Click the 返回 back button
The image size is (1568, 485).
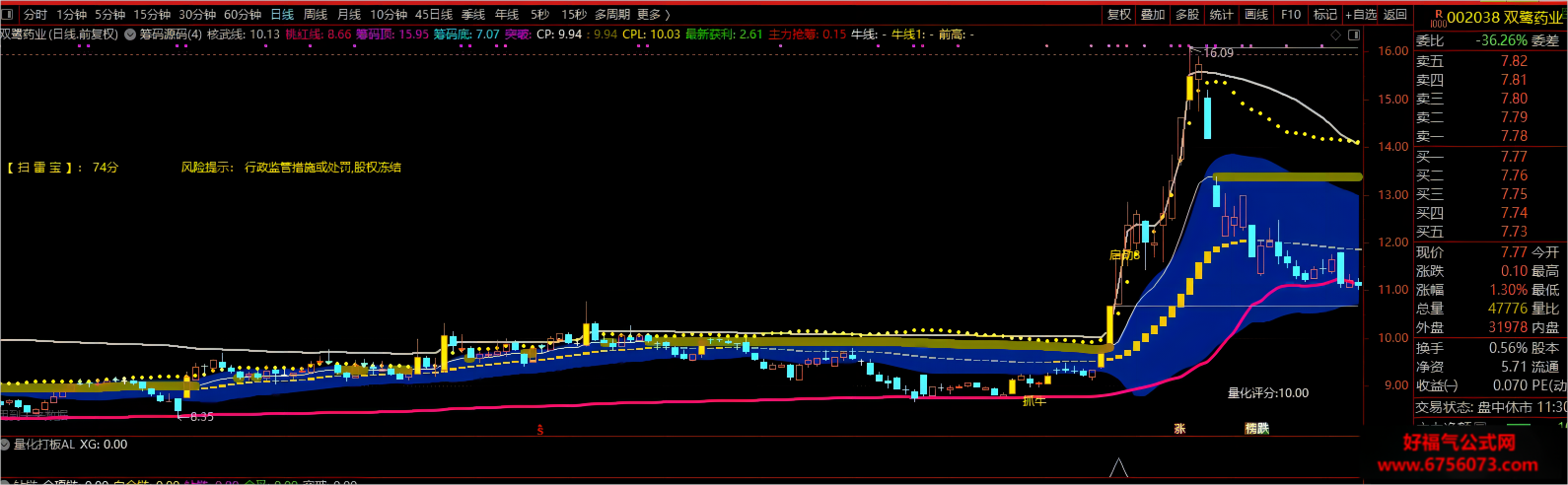(x=1395, y=15)
